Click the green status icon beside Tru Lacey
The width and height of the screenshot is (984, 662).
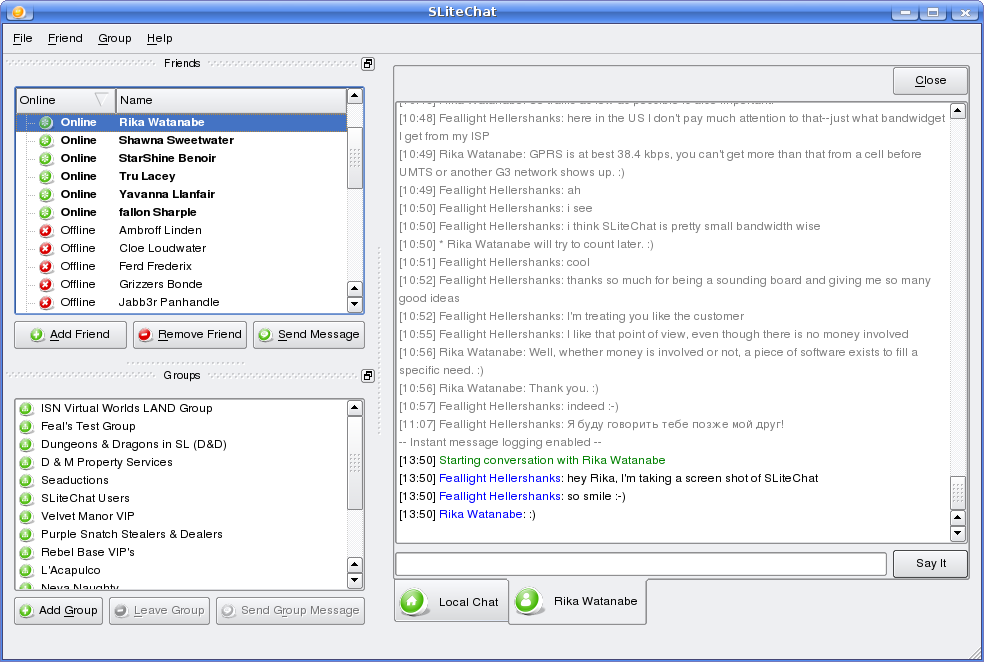(46, 177)
